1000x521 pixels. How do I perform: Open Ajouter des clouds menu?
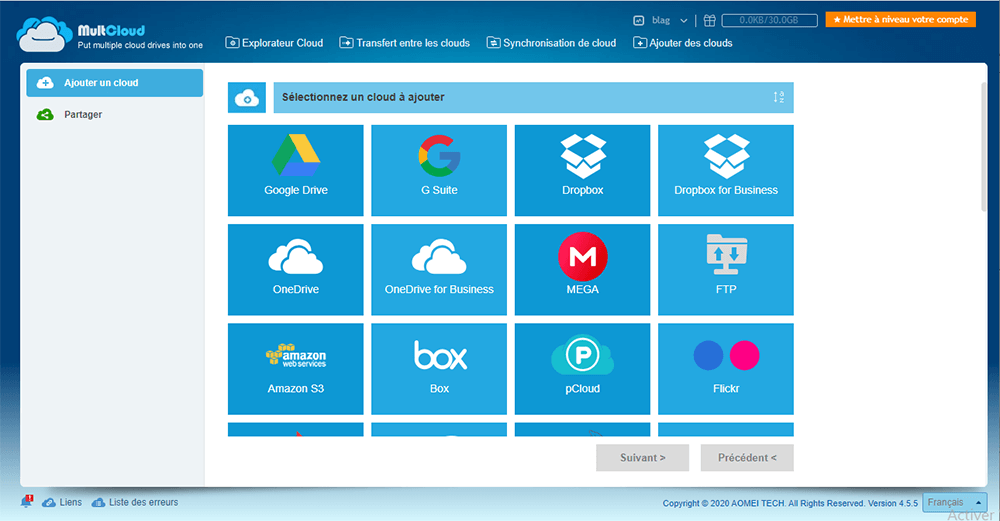[682, 43]
